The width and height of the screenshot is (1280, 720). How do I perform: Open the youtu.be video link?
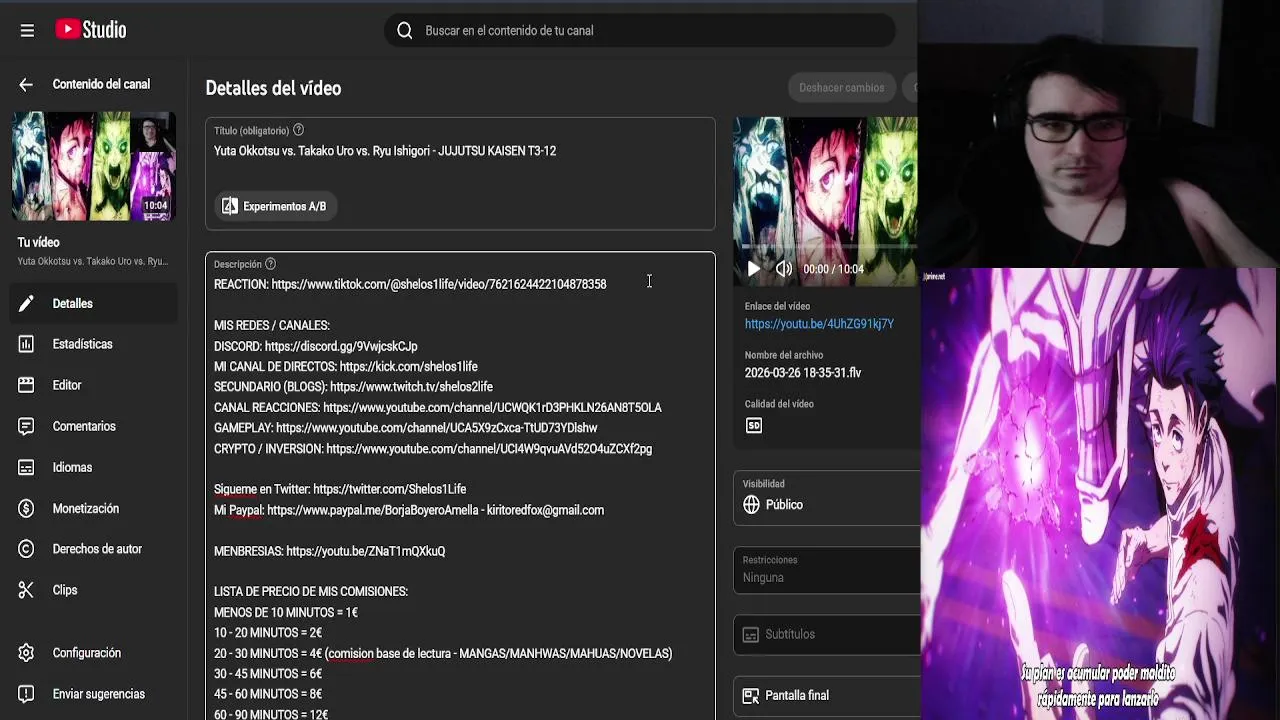(819, 324)
